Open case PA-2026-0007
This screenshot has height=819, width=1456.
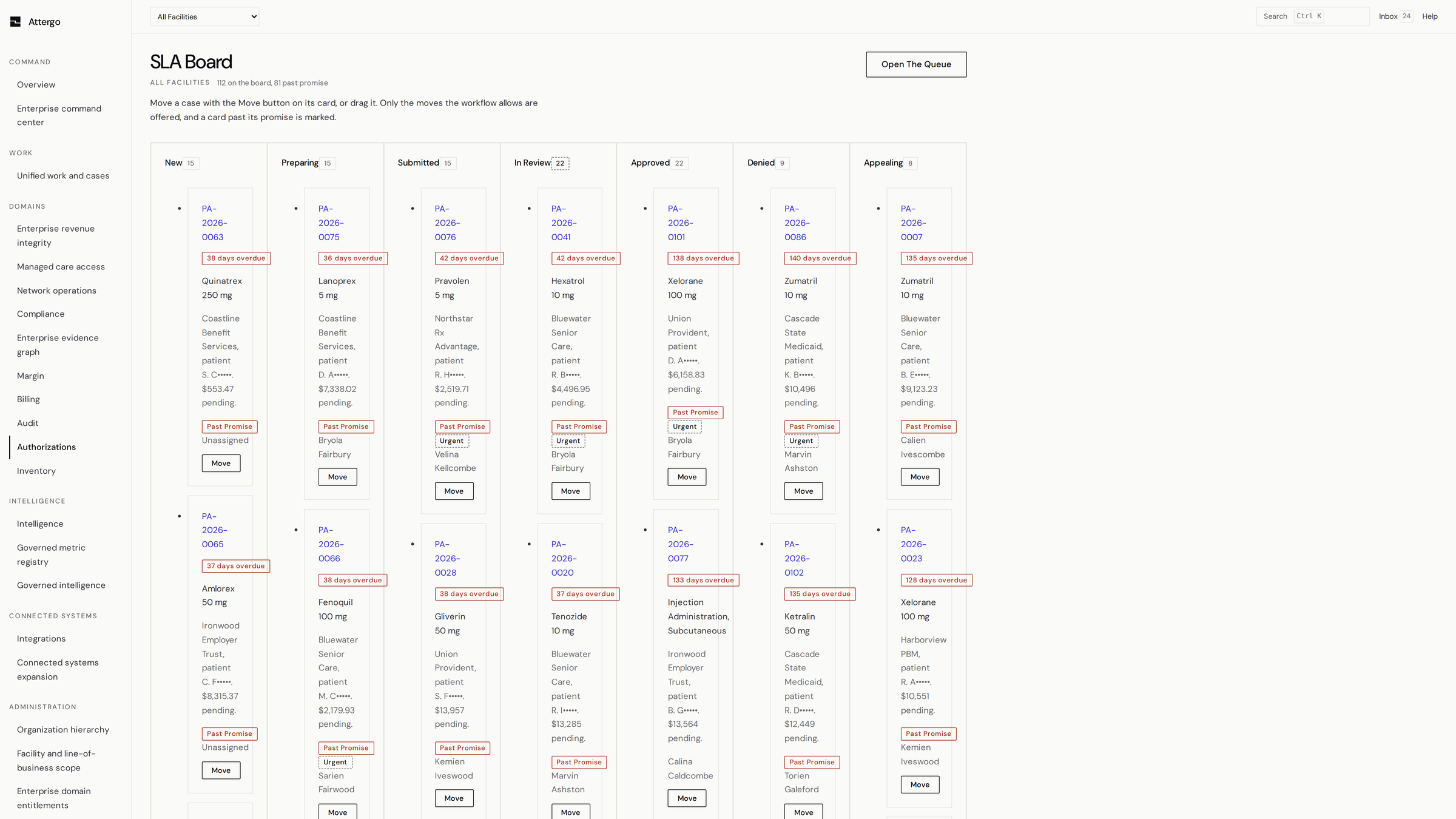point(914,223)
